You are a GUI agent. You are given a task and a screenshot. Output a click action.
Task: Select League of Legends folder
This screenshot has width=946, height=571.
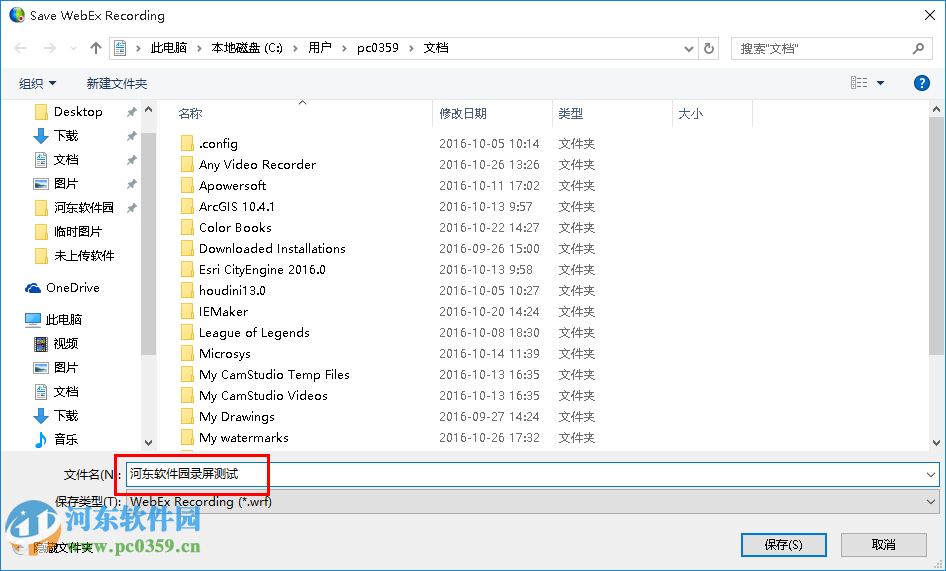[254, 333]
